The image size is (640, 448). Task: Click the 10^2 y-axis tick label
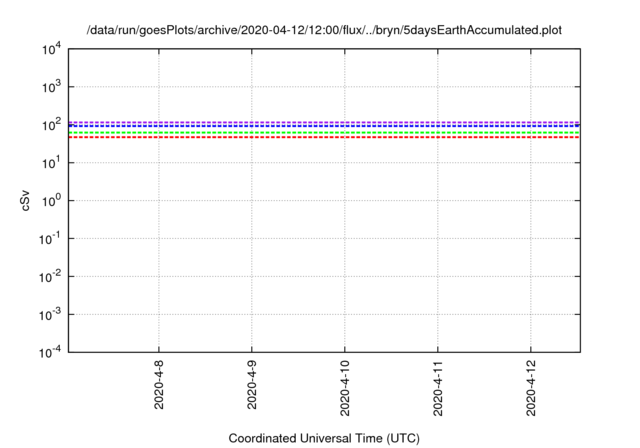(x=51, y=125)
